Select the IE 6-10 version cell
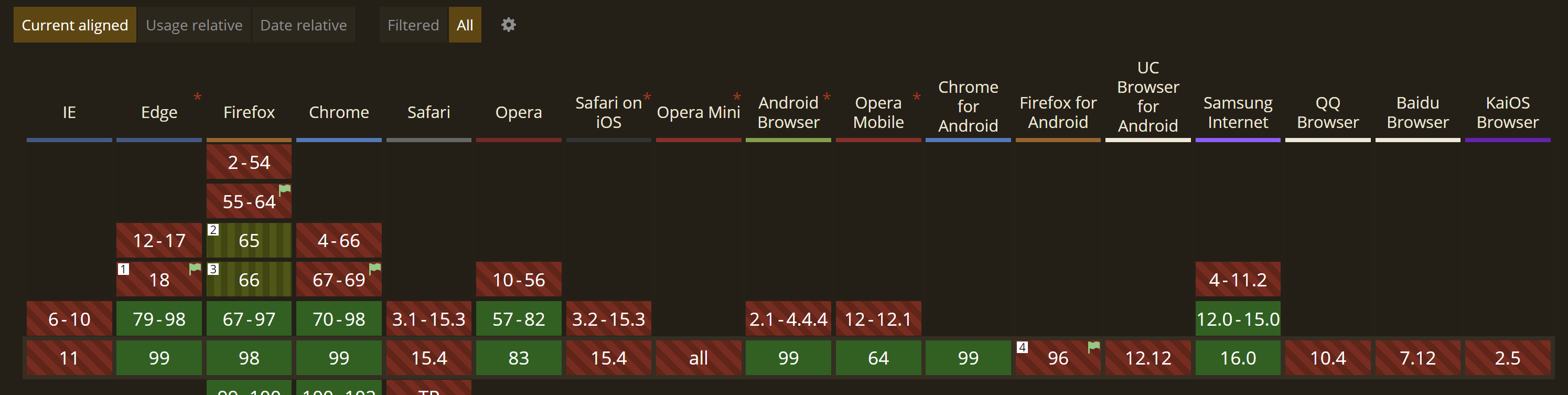 (x=69, y=319)
